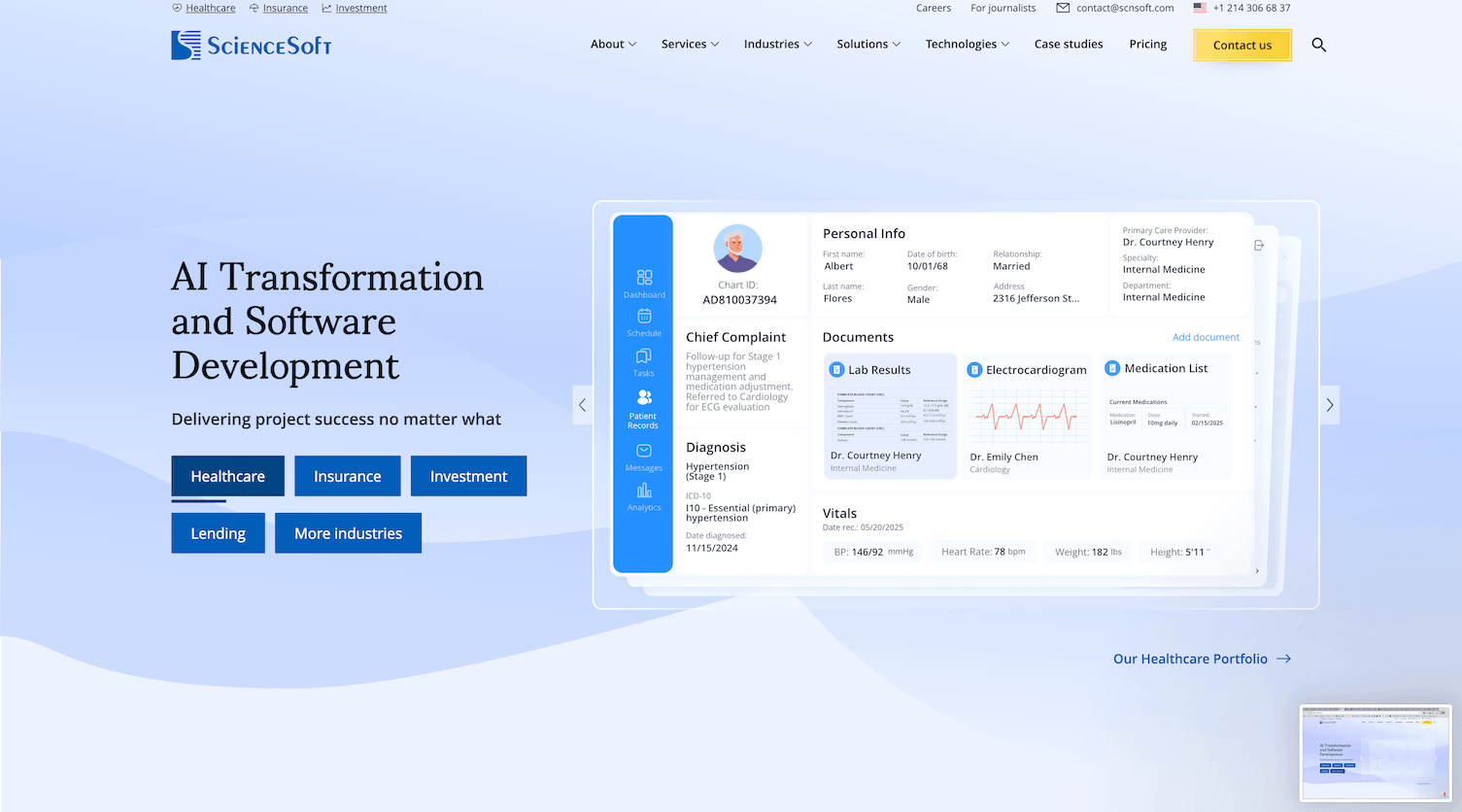Click the contact@scnsoft.com email link
Viewport: 1462px width, 812px height.
pyautogui.click(x=1115, y=8)
